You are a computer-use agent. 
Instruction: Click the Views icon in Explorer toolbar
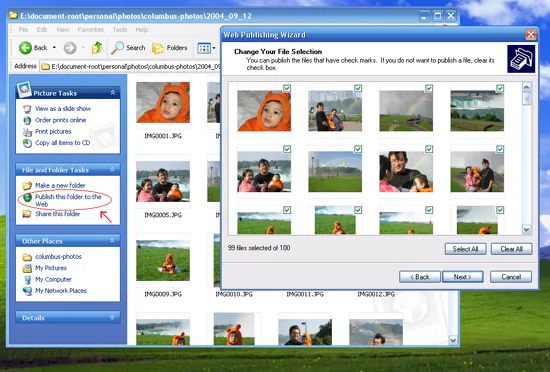(204, 48)
